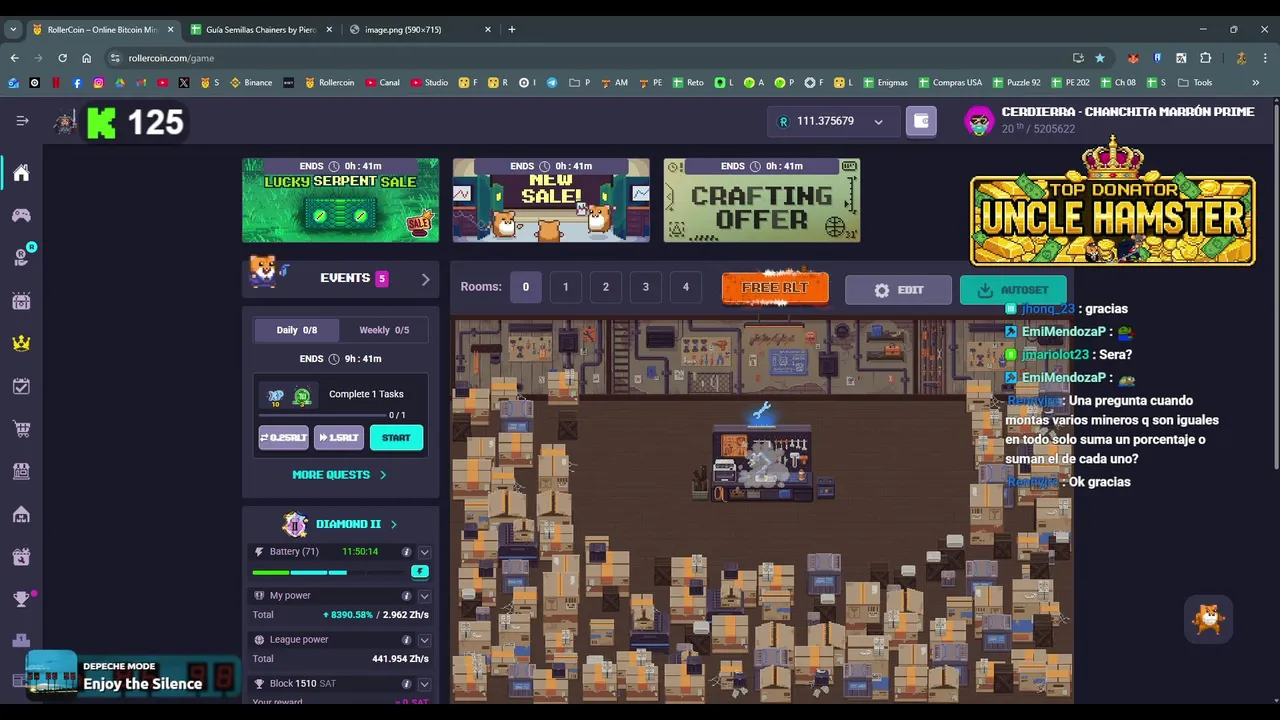Click the AUTOSET button

click(1013, 290)
